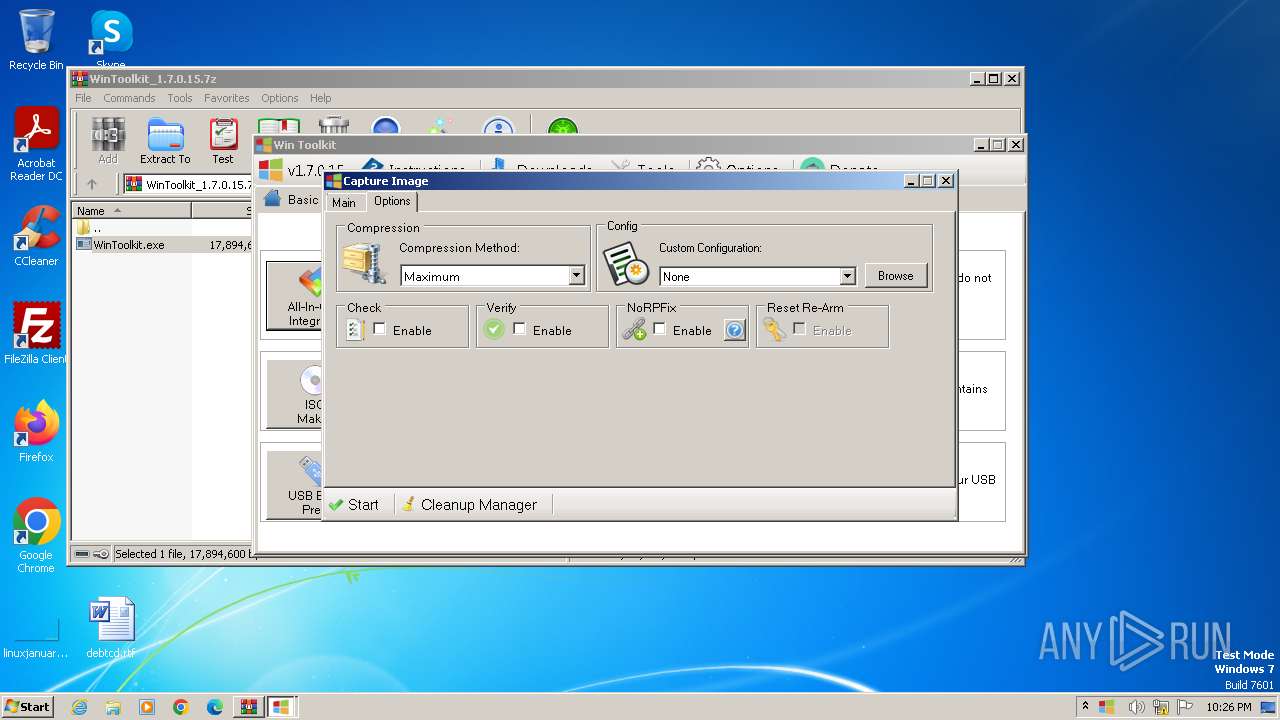Show hidden tray icons arrow
Image resolution: width=1280 pixels, height=720 pixels.
click(1086, 707)
